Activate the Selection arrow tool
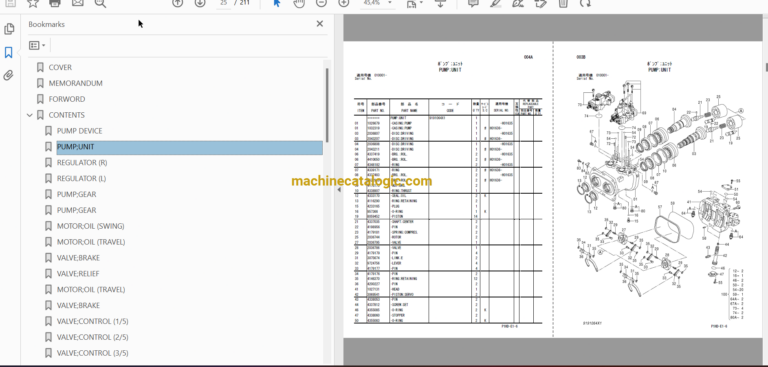The width and height of the screenshot is (768, 367). [277, 3]
